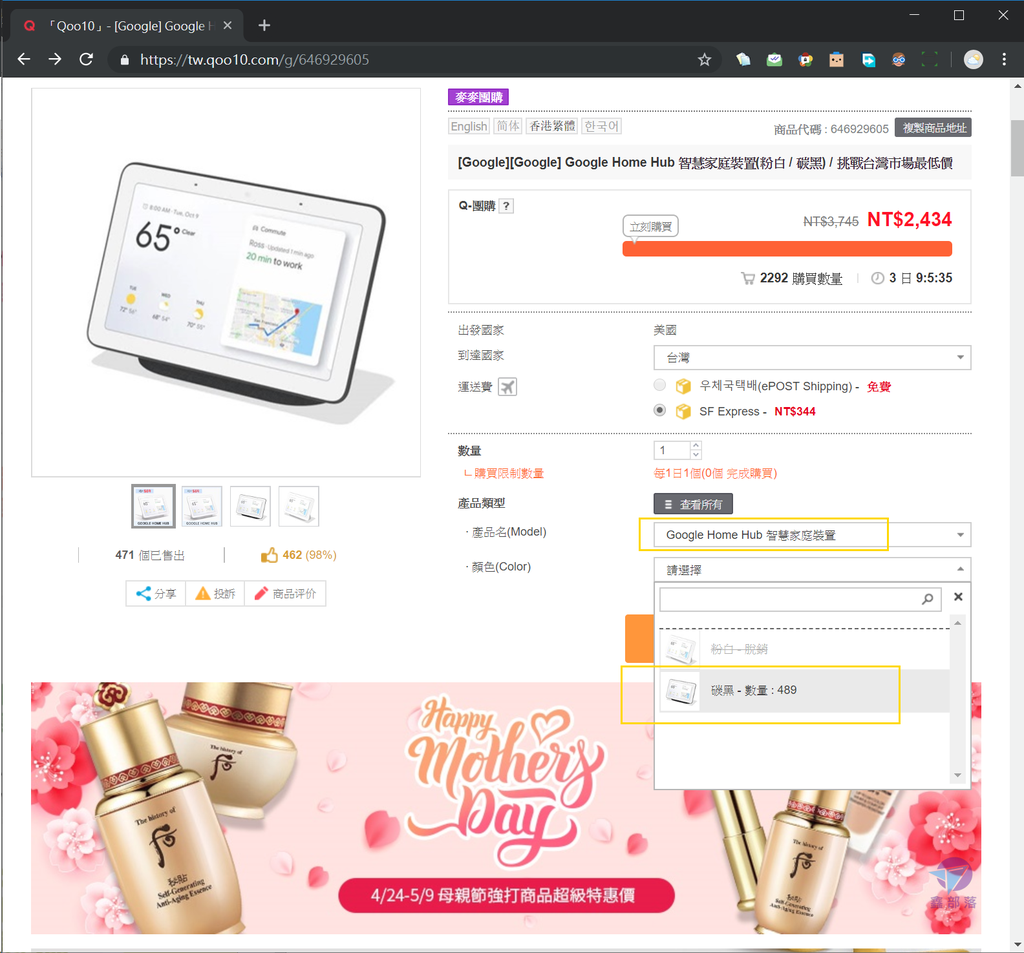Image resolution: width=1024 pixels, height=953 pixels.
Task: Reload the Qoo10 page
Action: 86,59
